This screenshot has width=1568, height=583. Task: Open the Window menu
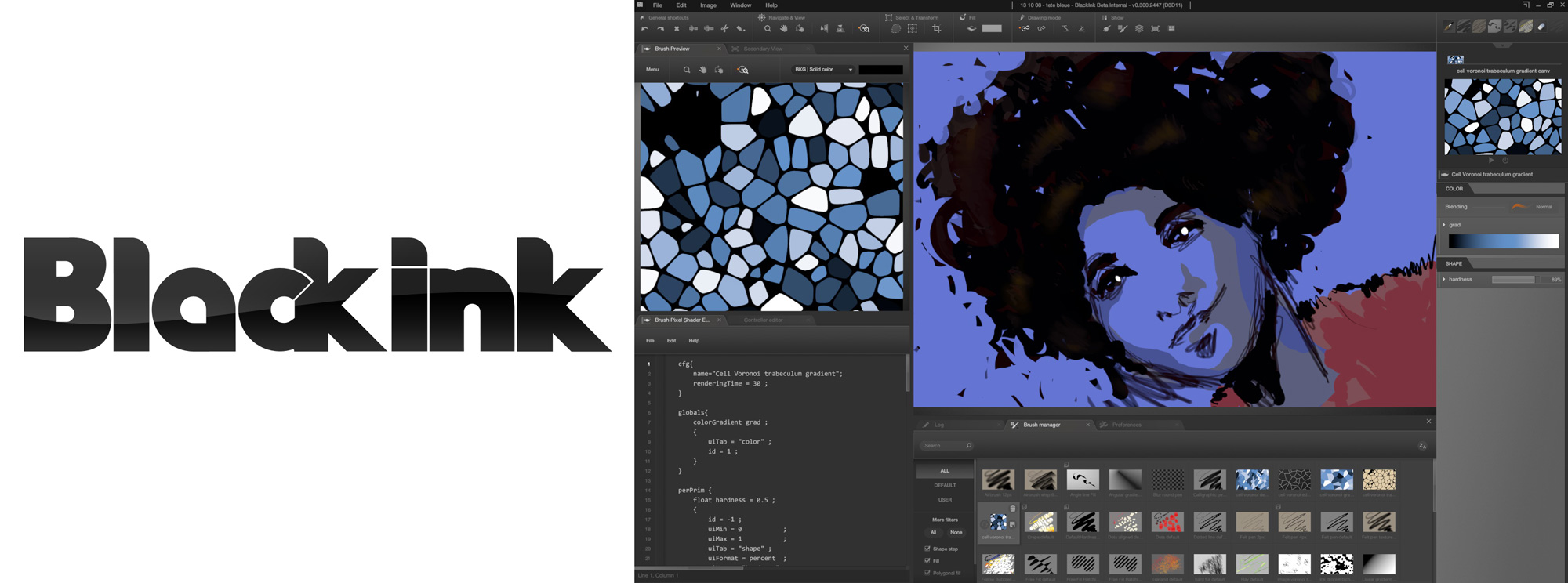point(741,5)
